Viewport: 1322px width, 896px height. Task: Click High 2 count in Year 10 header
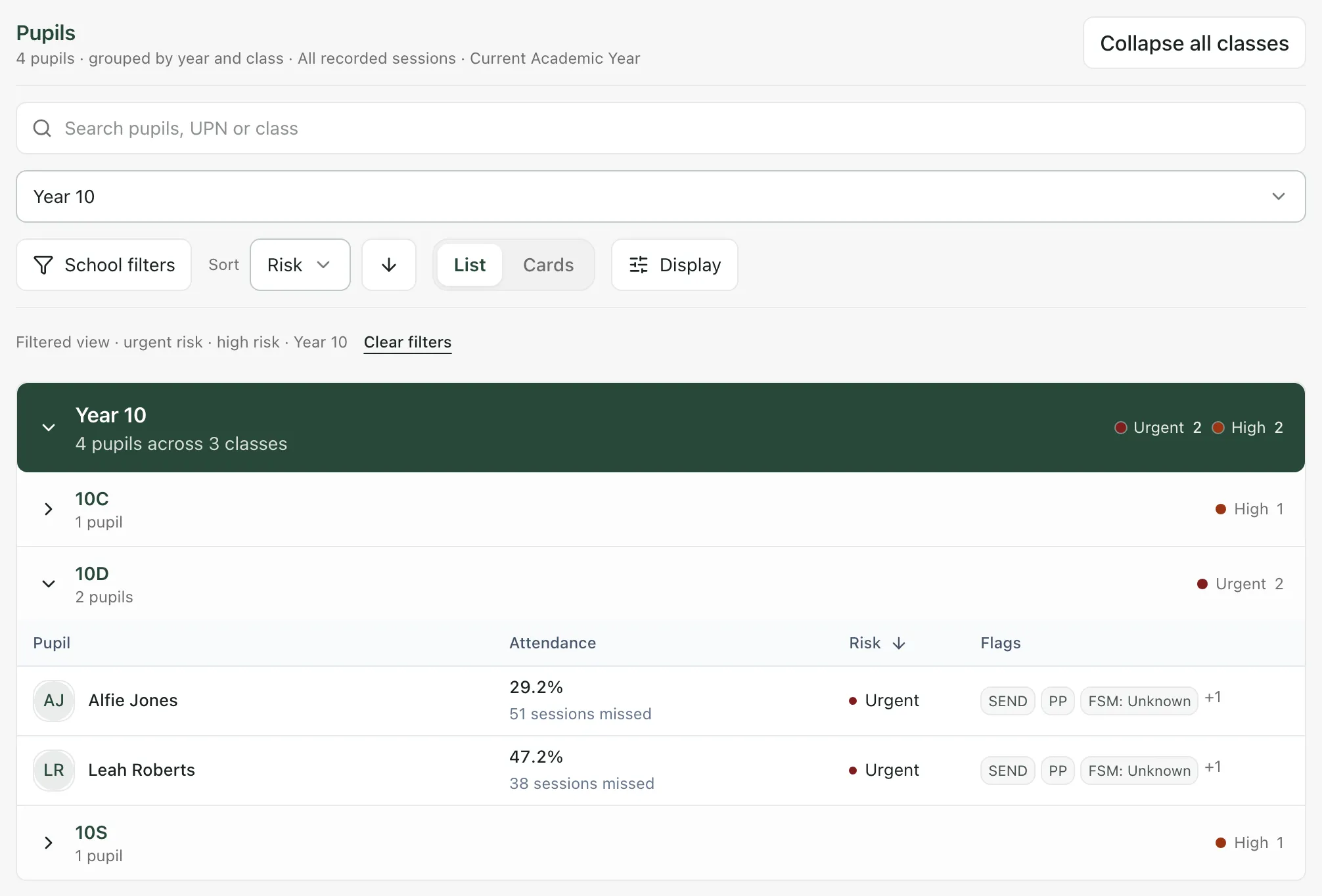[1248, 428]
